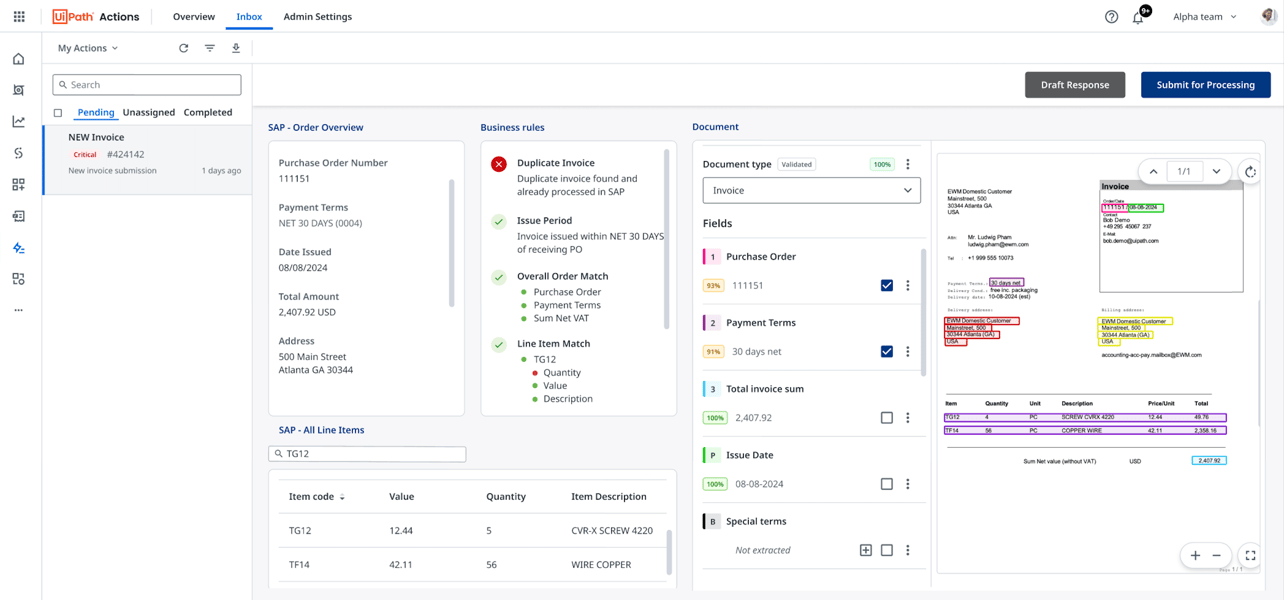1284x600 pixels.
Task: Select the Inbox tab
Action: [x=249, y=17]
